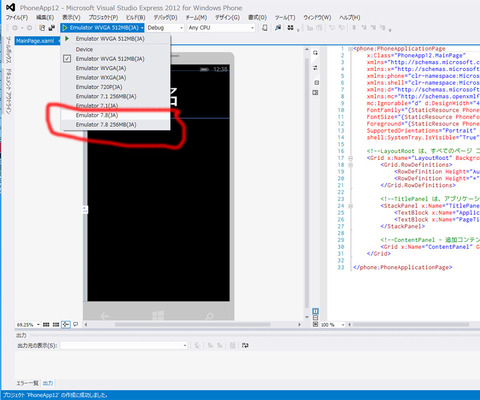Open the ツールボックス side tab
The width and height of the screenshot is (480, 400).
coord(9,50)
